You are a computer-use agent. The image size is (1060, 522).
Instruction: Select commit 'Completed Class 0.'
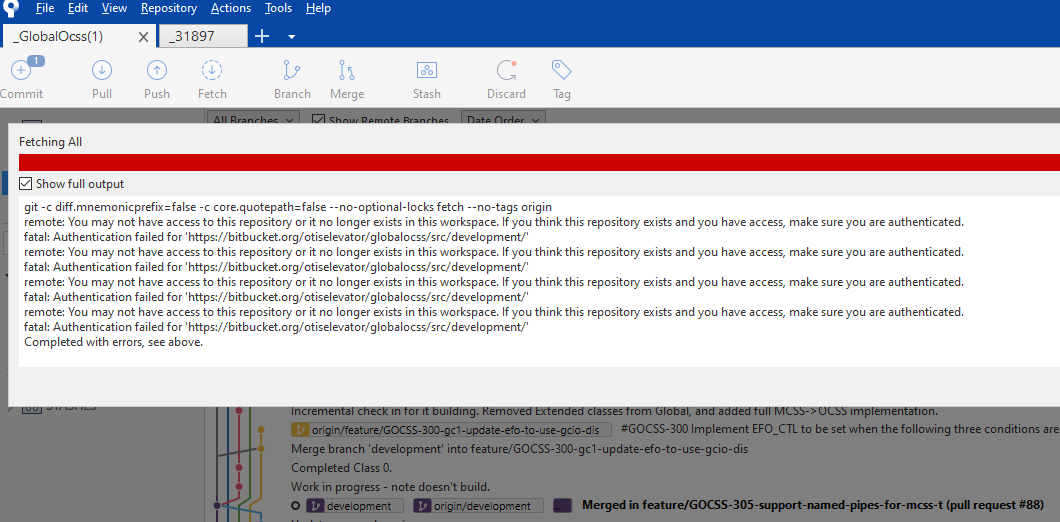point(341,468)
